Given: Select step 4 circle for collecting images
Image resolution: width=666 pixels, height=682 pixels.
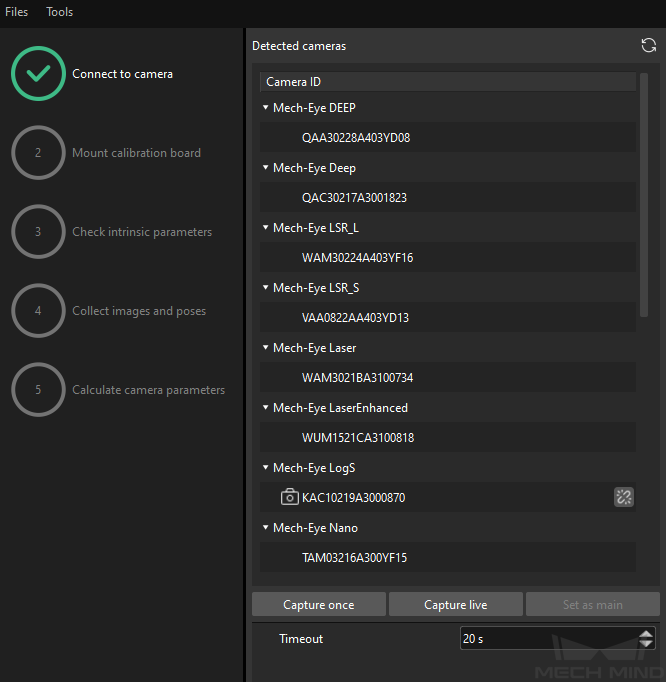Looking at the screenshot, I should click(x=38, y=311).
